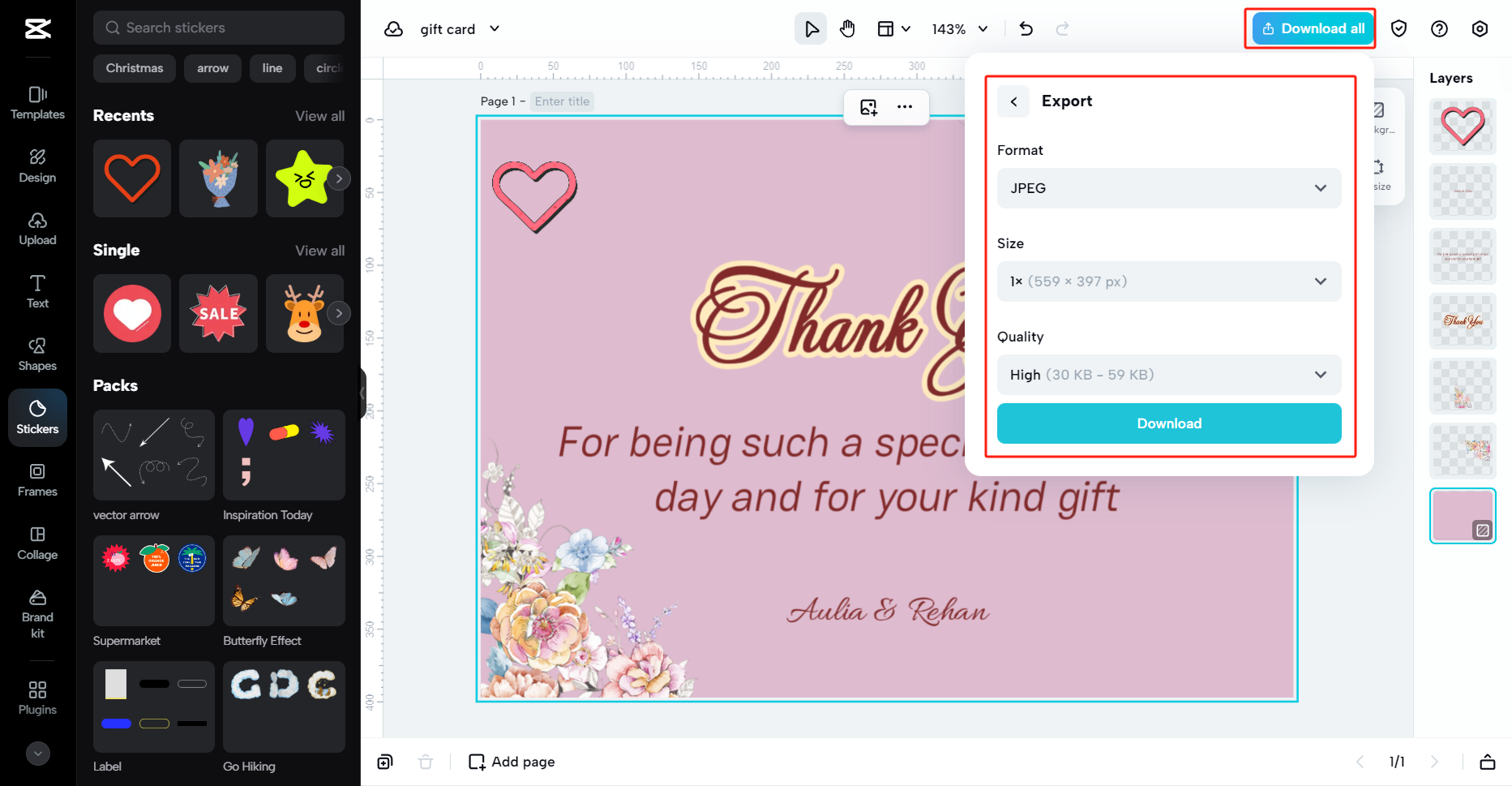Image resolution: width=1512 pixels, height=786 pixels.
Task: Open the Shapes panel
Action: (37, 354)
